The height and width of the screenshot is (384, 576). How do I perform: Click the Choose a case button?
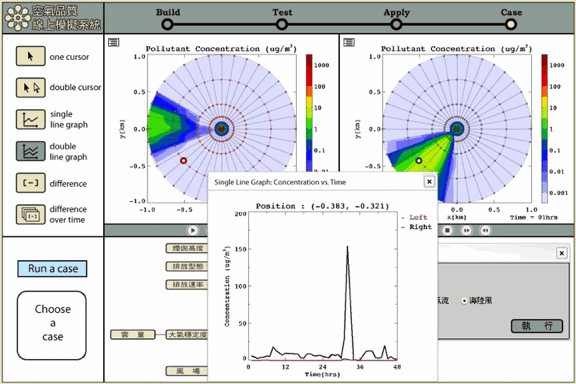[52, 326]
